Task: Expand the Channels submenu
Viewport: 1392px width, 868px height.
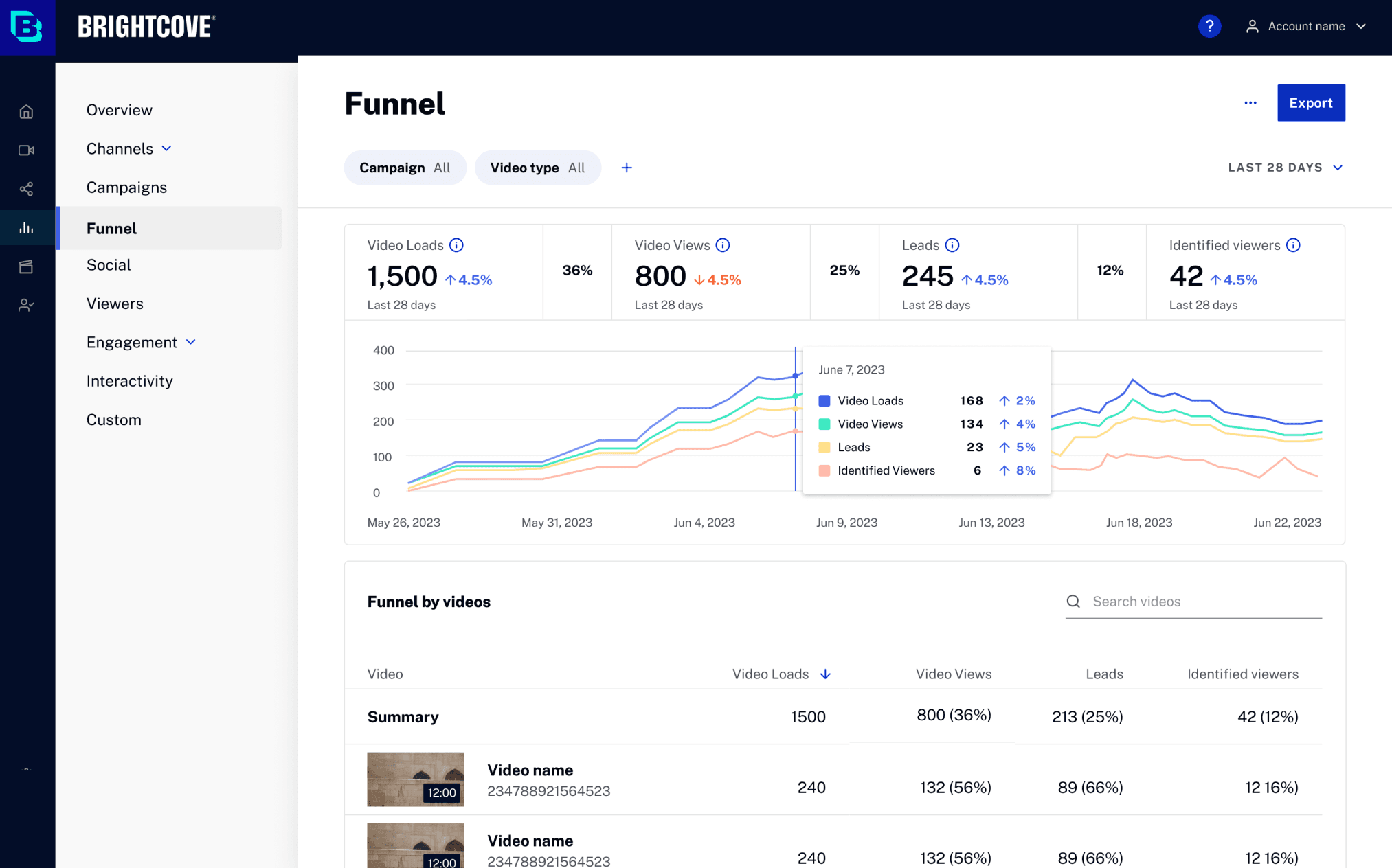Action: (166, 148)
